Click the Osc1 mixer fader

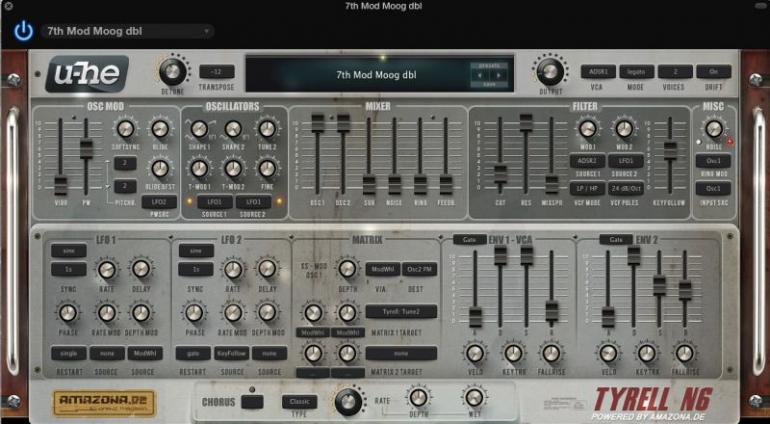coord(318,123)
